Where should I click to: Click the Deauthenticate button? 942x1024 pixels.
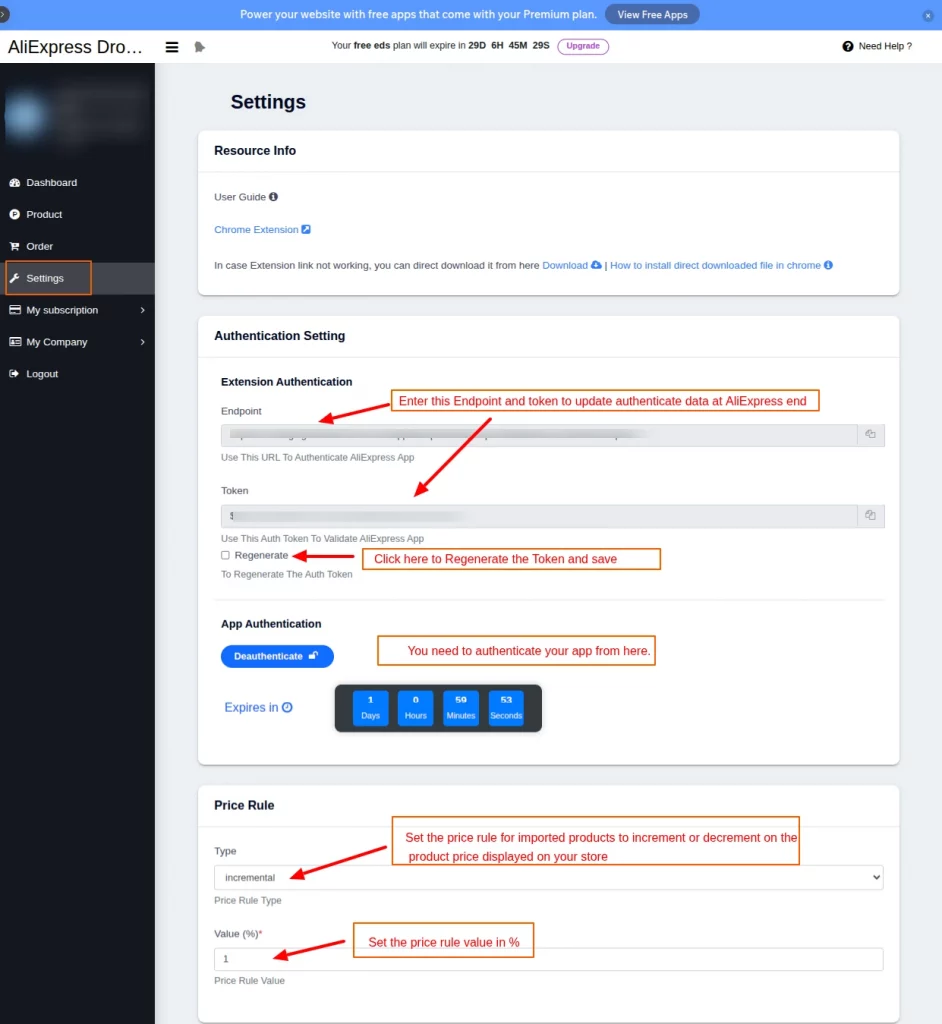click(x=277, y=656)
